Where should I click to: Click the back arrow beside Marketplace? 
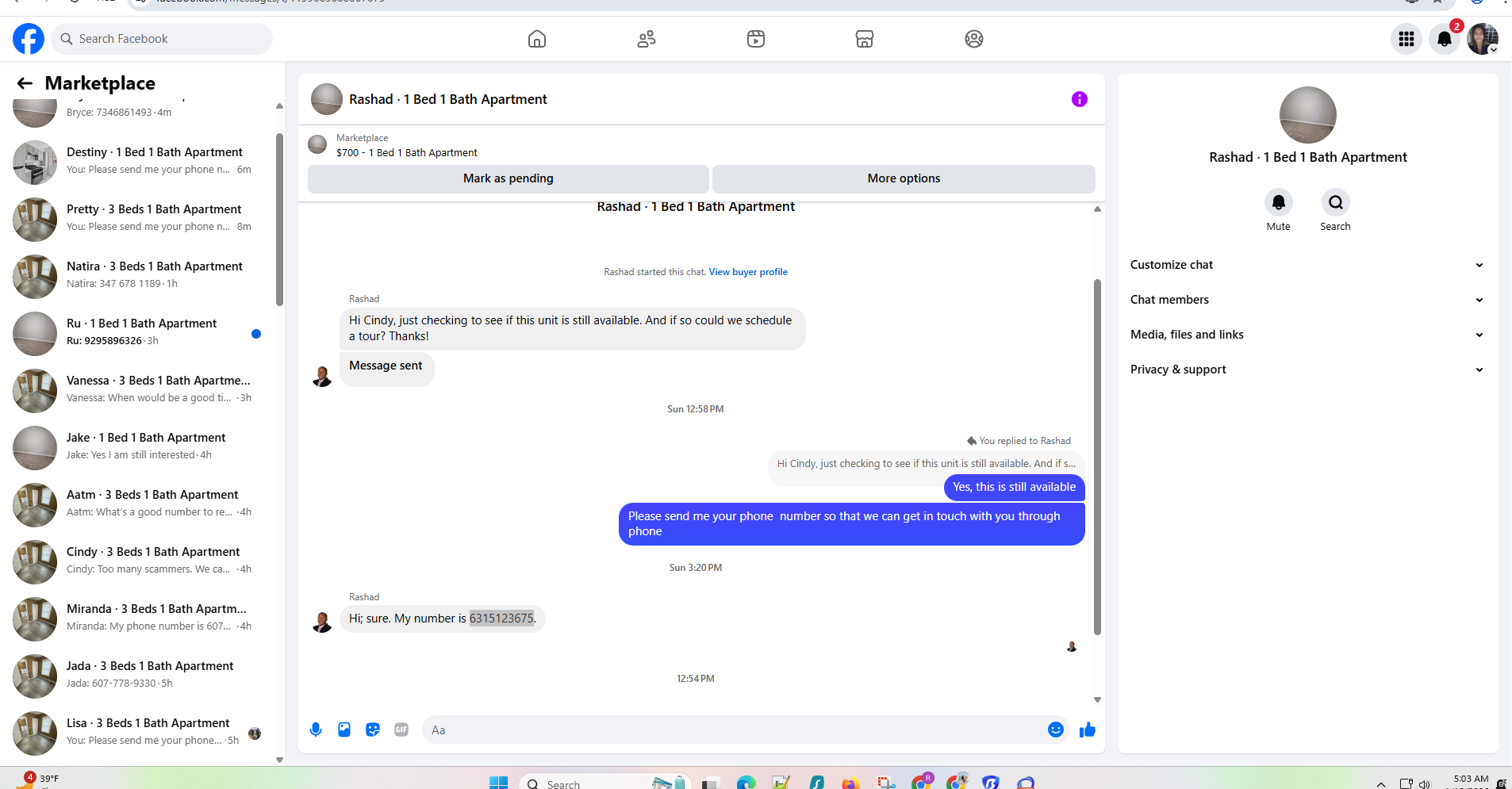pos(25,83)
